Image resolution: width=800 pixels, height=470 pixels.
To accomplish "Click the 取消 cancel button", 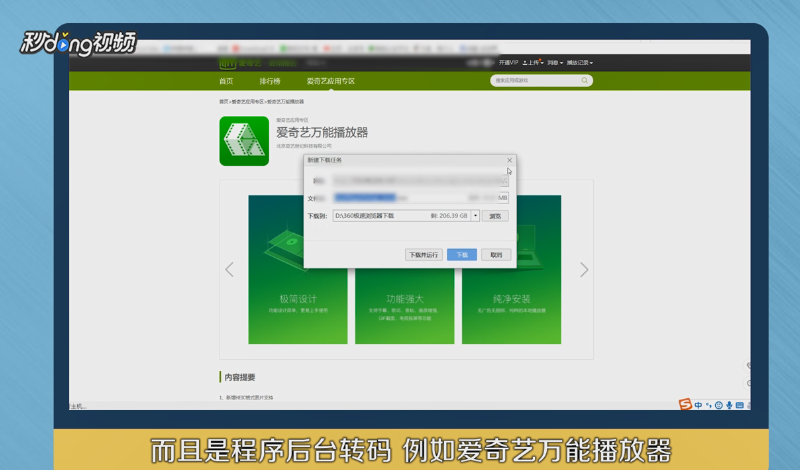I will 496,255.
